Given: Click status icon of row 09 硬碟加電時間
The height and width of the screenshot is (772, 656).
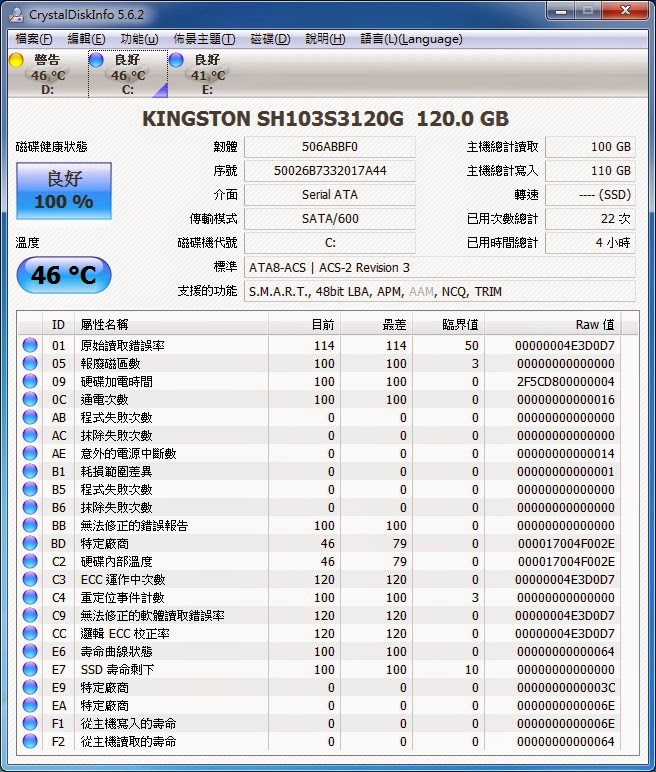Looking at the screenshot, I should (30, 381).
